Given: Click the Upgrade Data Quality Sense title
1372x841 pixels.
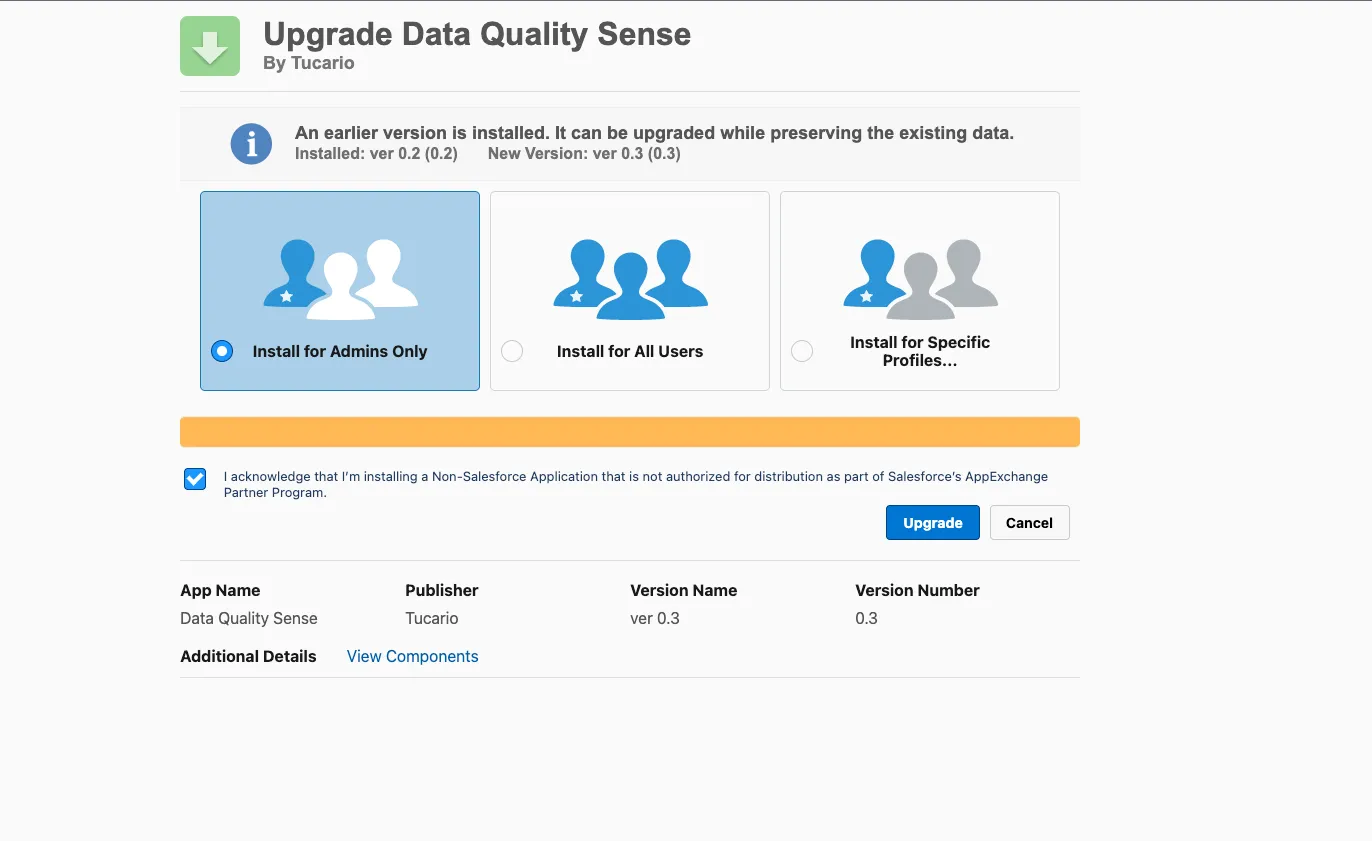Looking at the screenshot, I should coord(476,33).
